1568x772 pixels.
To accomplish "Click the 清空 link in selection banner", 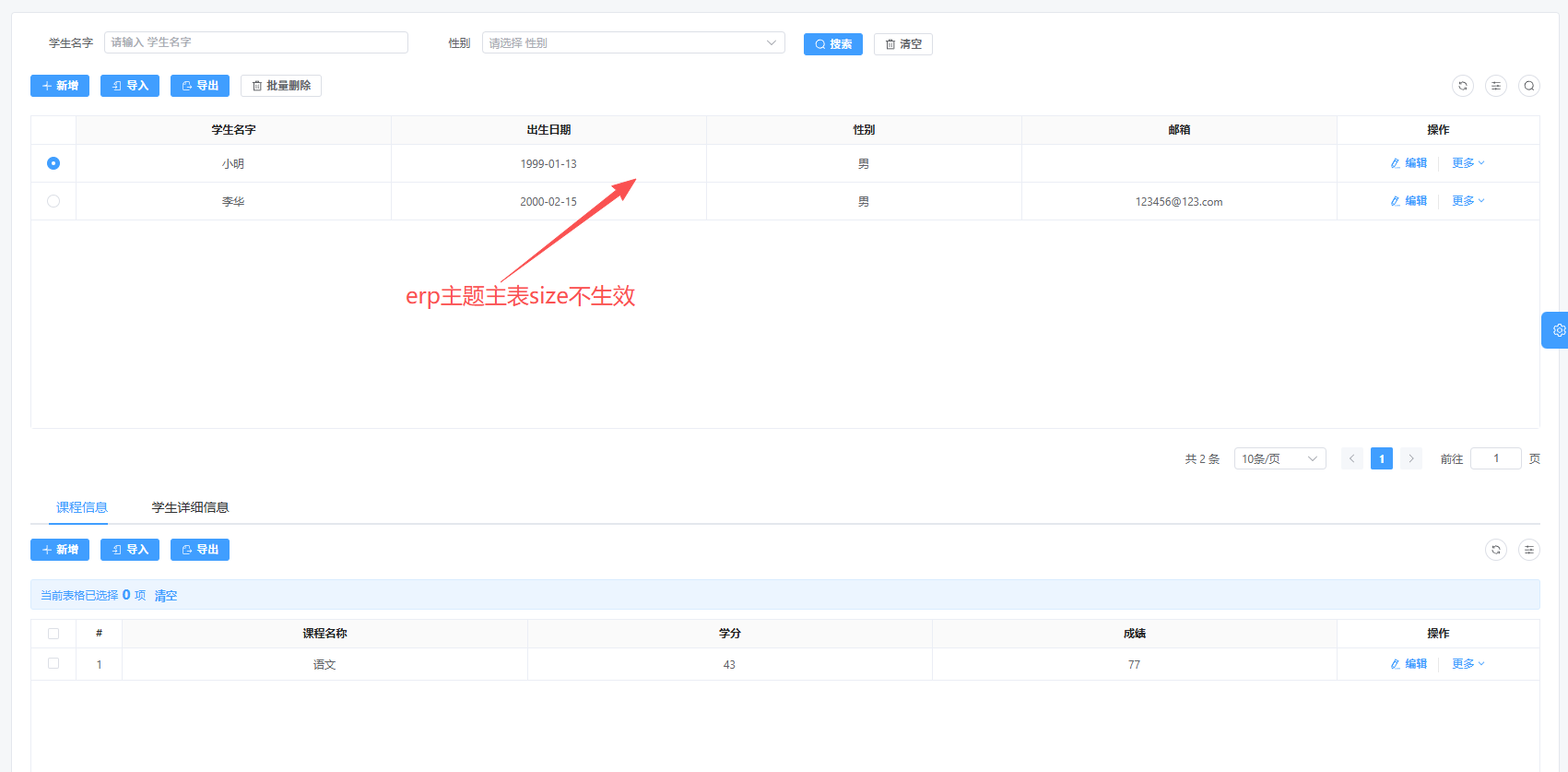I will click(x=166, y=596).
